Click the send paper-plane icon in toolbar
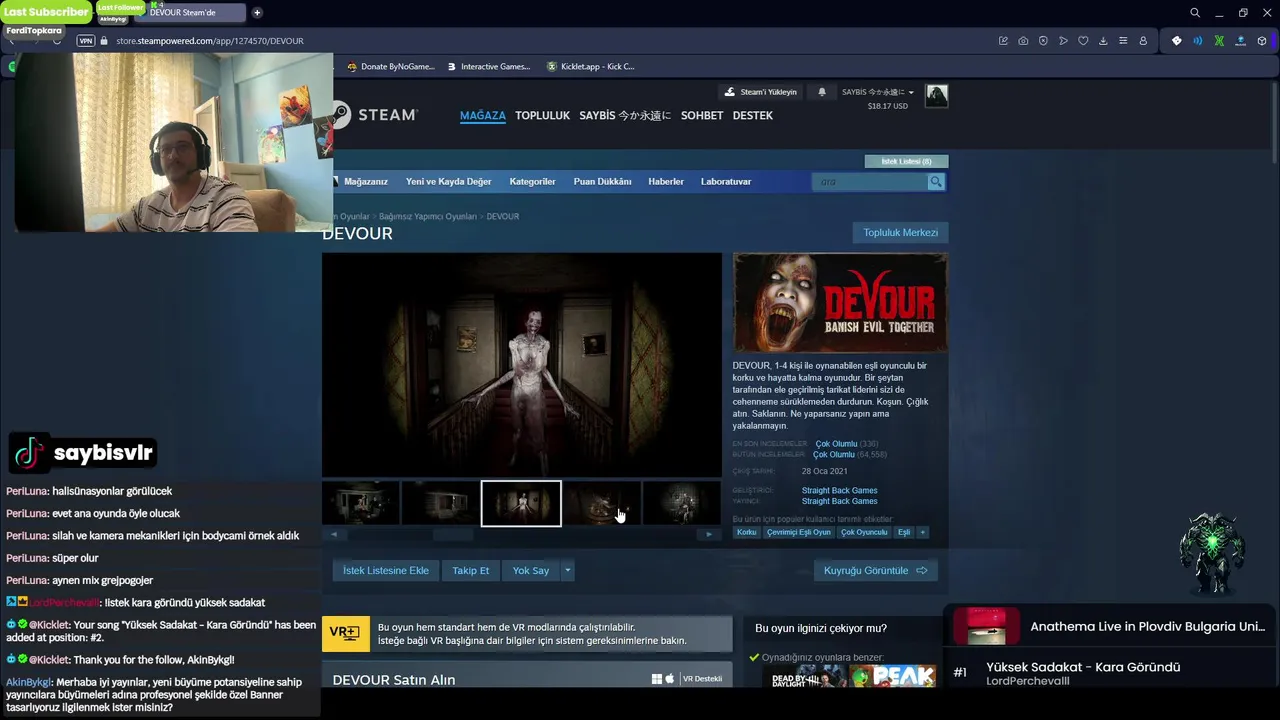 point(1063,41)
